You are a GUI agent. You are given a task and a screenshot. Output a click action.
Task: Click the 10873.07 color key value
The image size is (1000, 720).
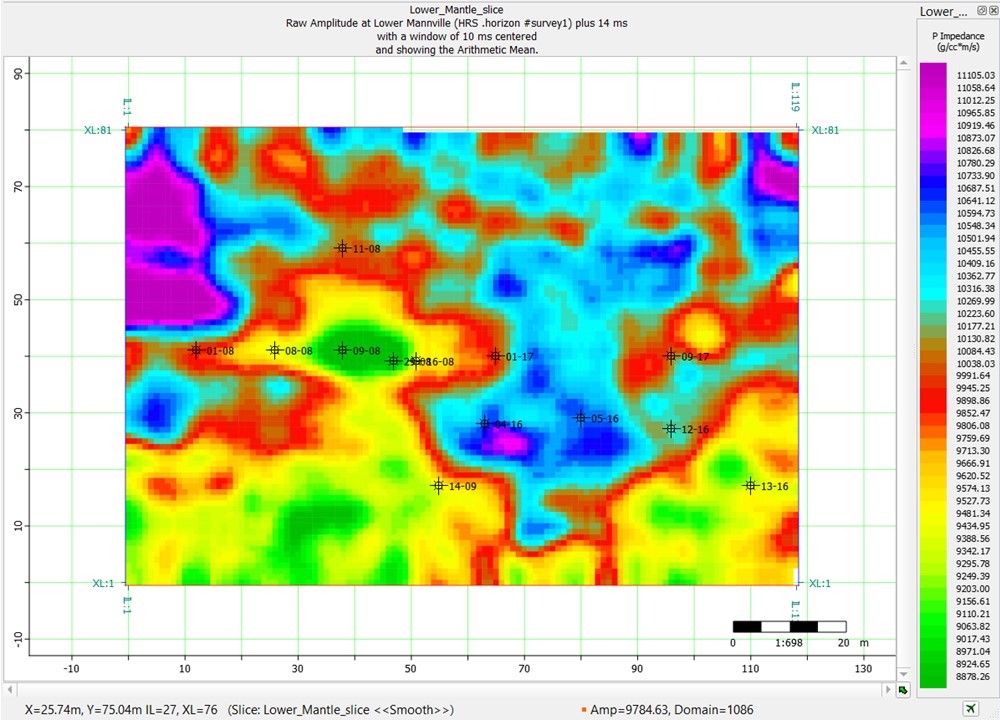975,138
